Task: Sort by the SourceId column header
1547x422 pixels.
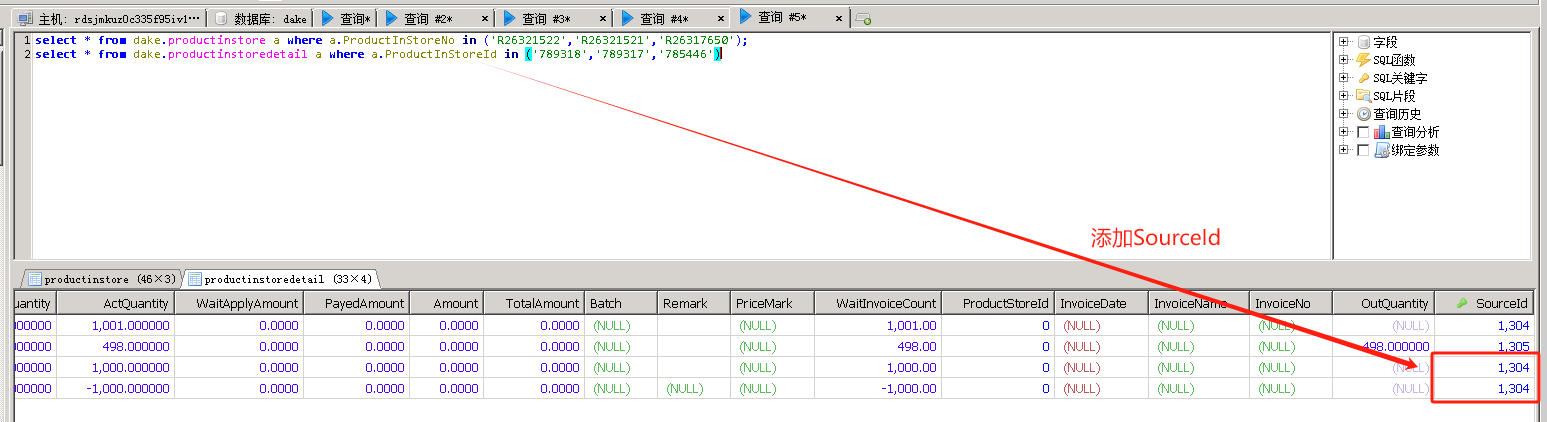Action: 1484,303
